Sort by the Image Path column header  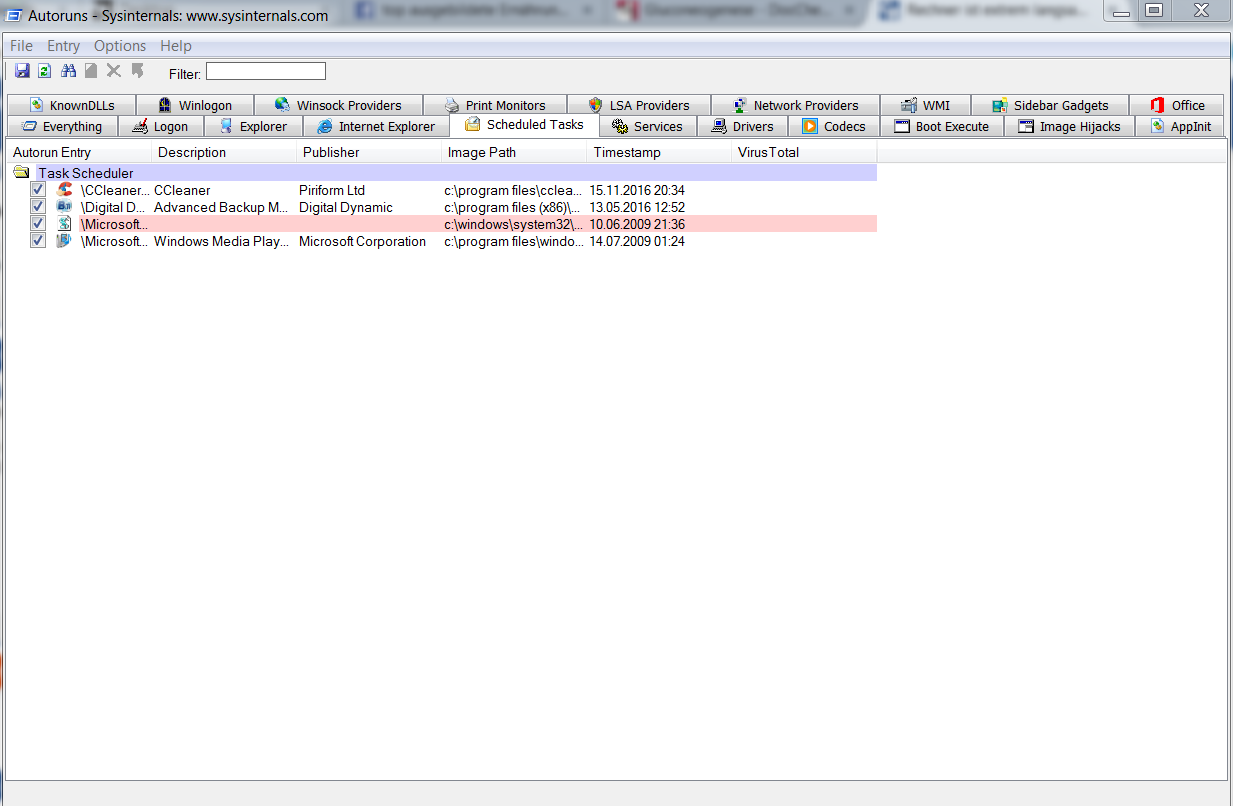(515, 152)
